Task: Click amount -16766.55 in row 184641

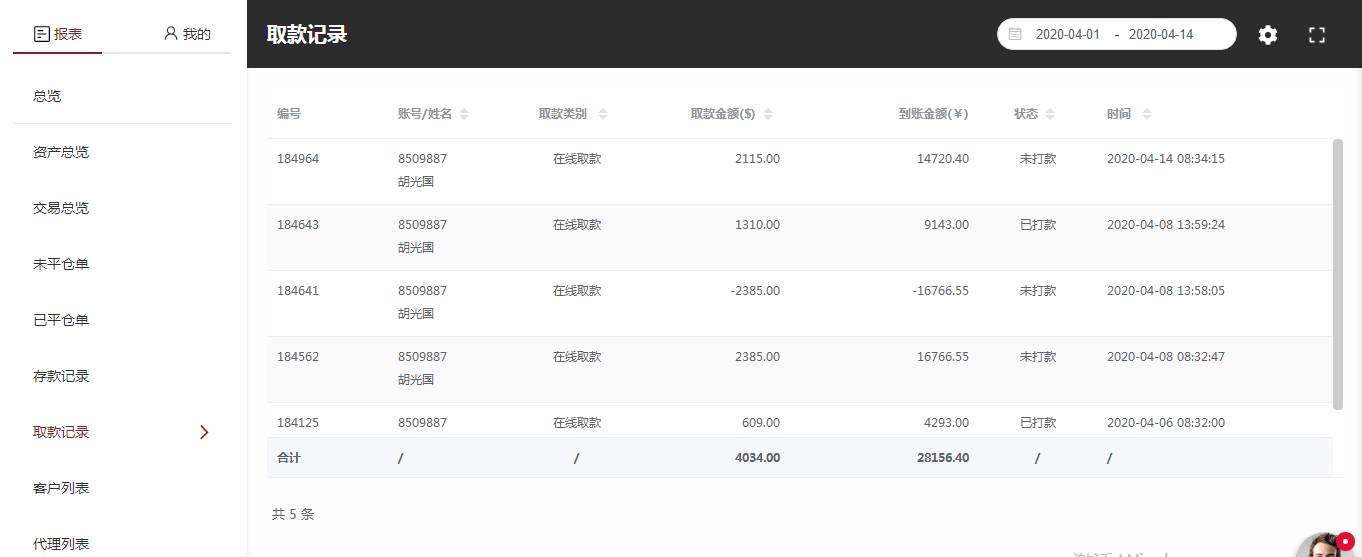Action: [940, 291]
